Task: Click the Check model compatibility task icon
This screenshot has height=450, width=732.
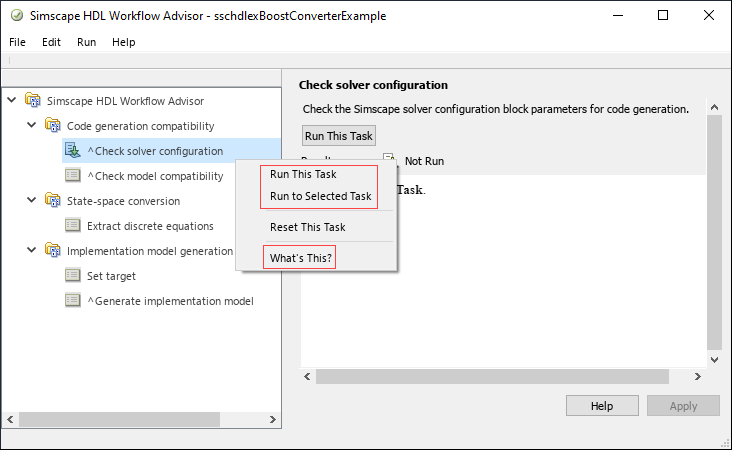Action: point(73,176)
